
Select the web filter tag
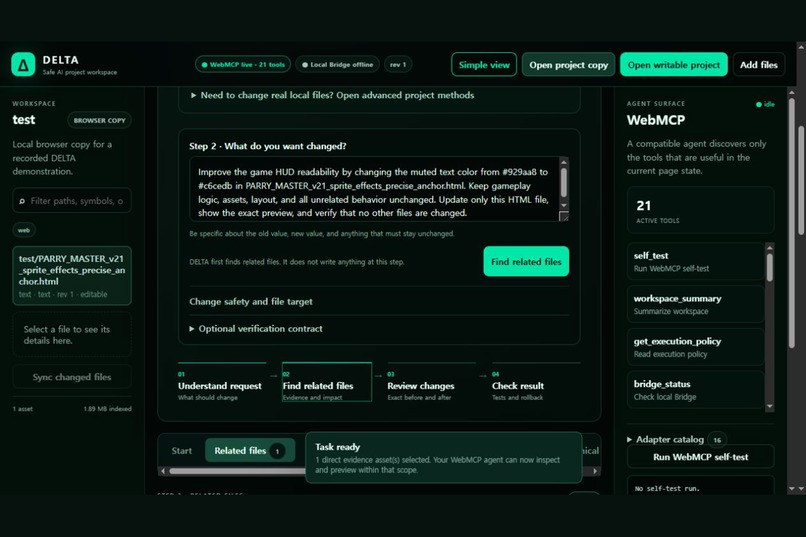pyautogui.click(x=24, y=230)
